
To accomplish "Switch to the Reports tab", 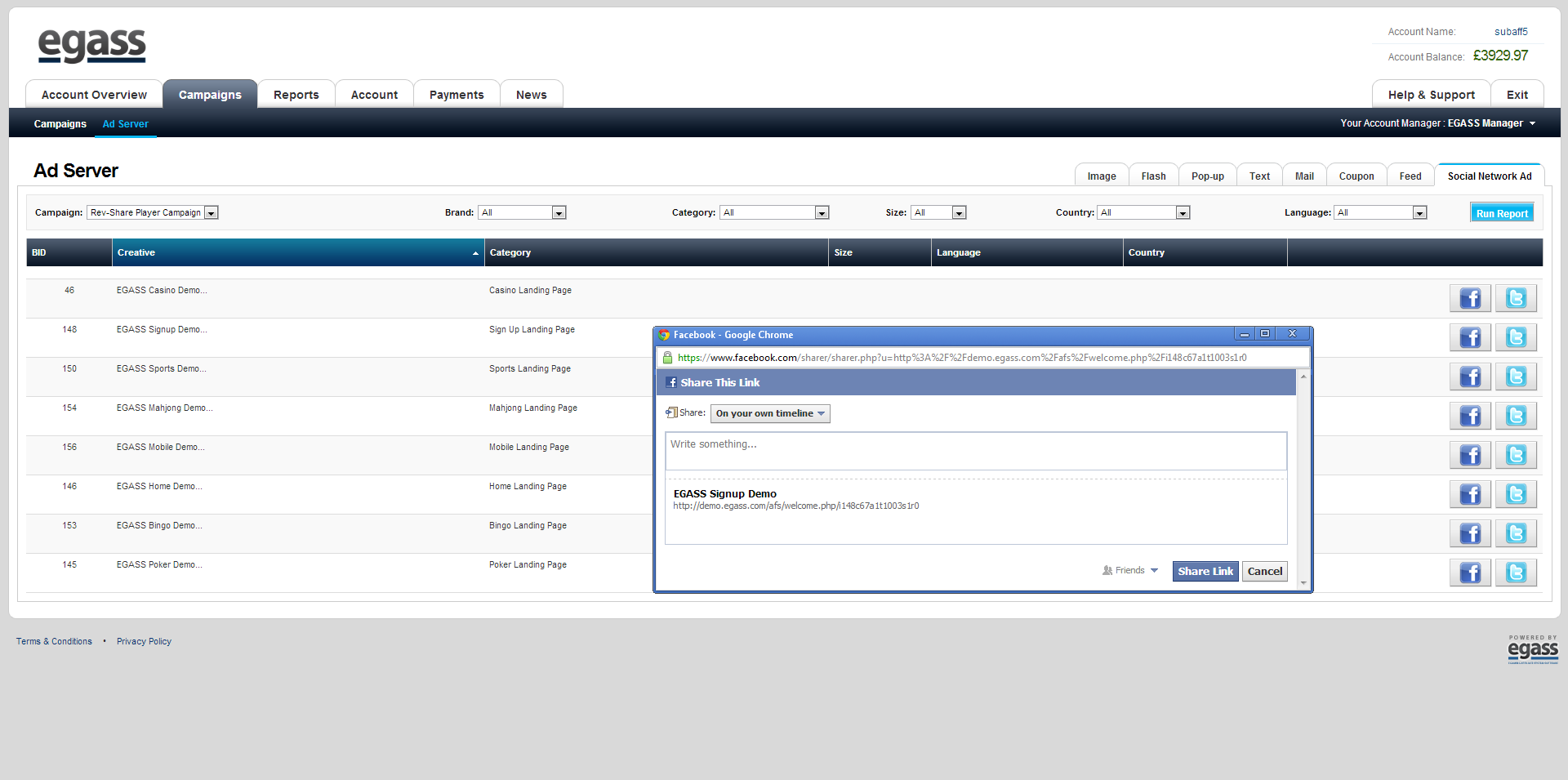I will (x=296, y=95).
